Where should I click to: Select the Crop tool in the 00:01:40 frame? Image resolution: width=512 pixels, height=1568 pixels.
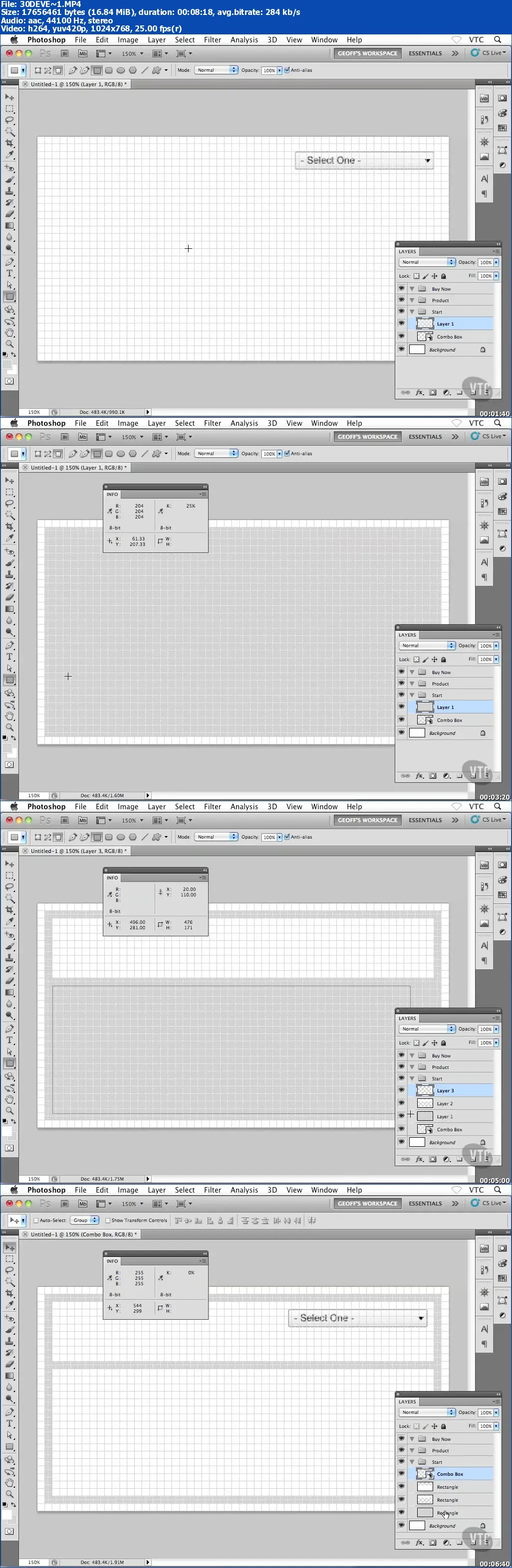coord(9,143)
